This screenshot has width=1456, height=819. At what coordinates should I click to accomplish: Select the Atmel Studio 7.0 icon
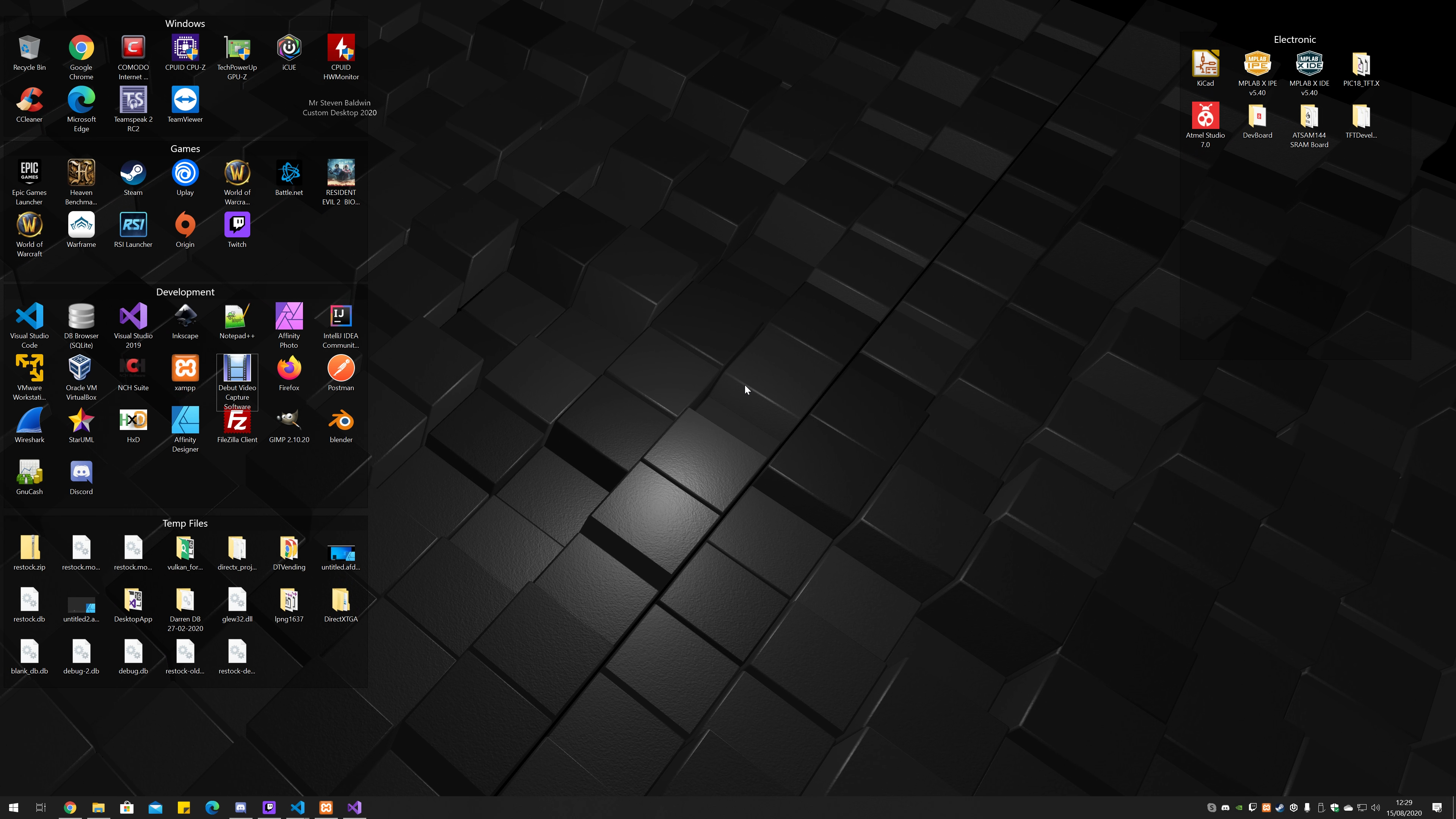tap(1205, 116)
